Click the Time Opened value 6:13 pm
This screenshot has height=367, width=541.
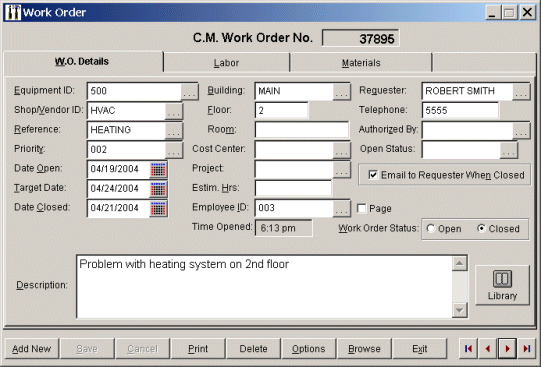coord(284,228)
